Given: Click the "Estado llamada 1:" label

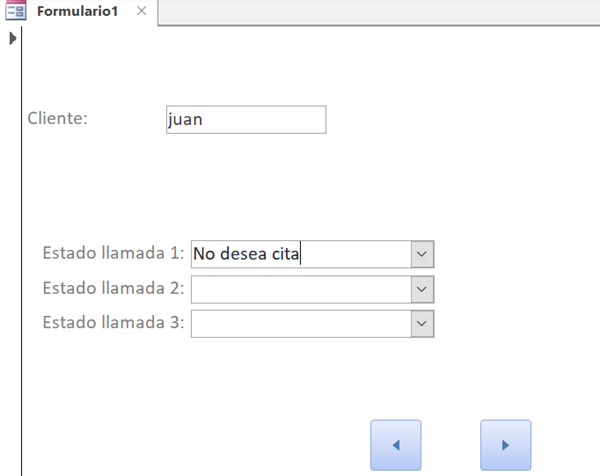Looking at the screenshot, I should click(x=113, y=253).
